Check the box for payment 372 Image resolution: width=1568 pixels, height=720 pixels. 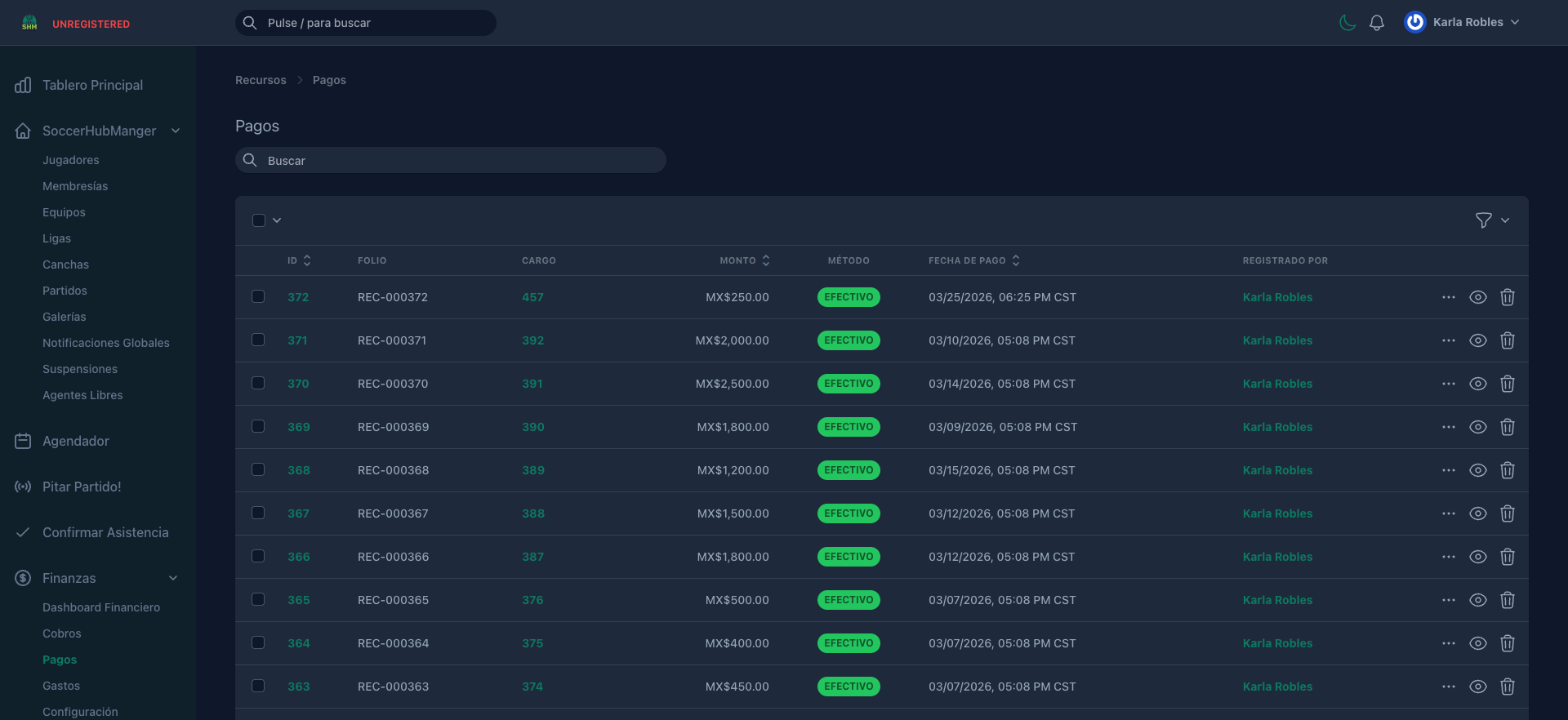(258, 296)
